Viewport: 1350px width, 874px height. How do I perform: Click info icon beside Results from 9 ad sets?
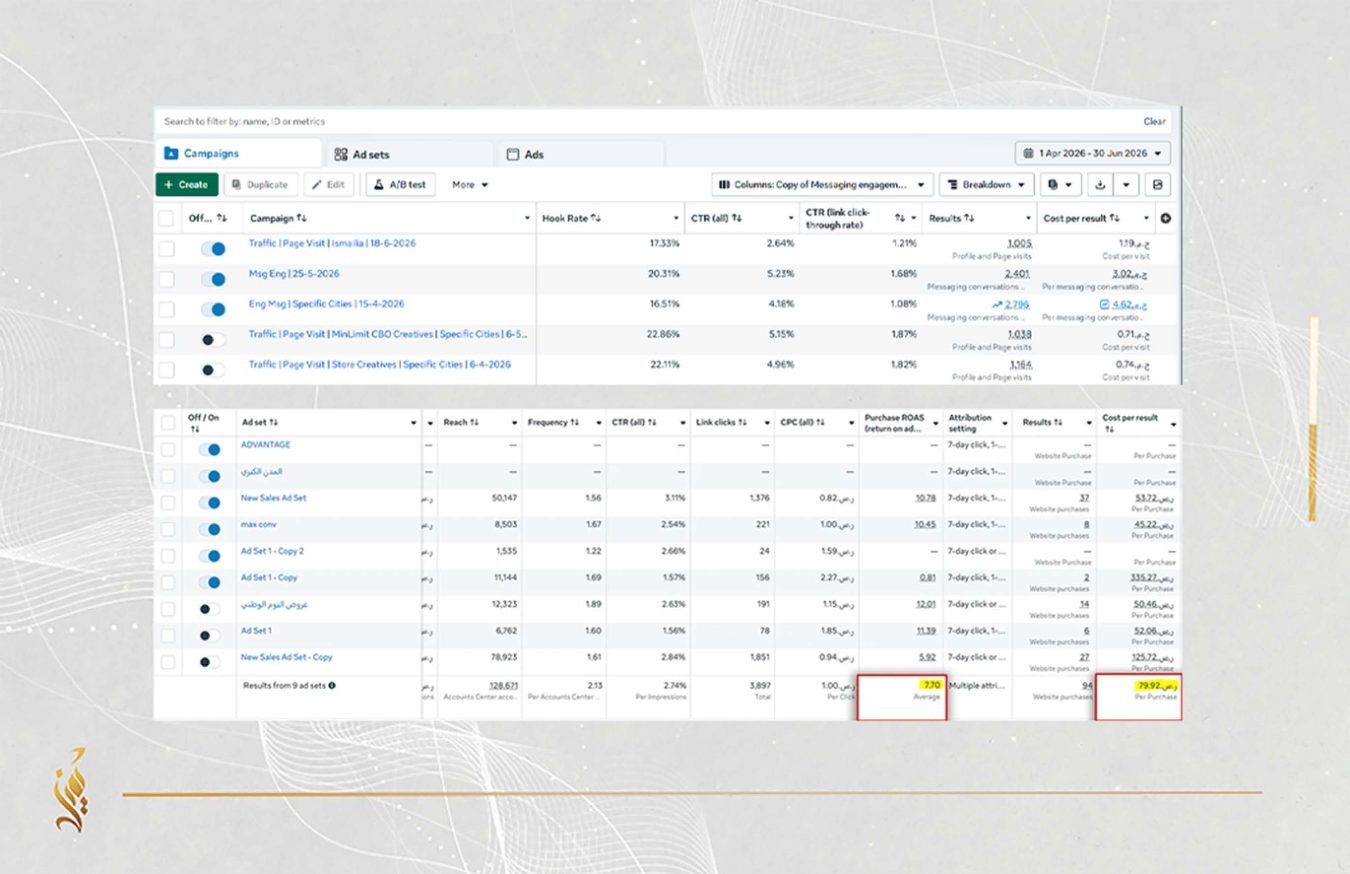[332, 686]
